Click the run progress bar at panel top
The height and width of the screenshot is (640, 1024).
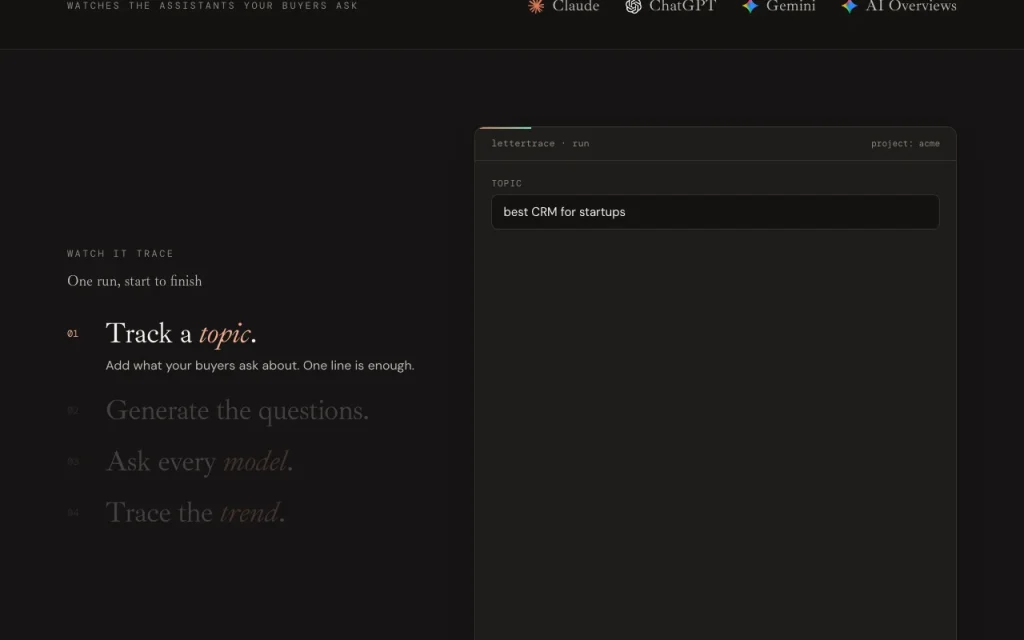click(x=505, y=127)
